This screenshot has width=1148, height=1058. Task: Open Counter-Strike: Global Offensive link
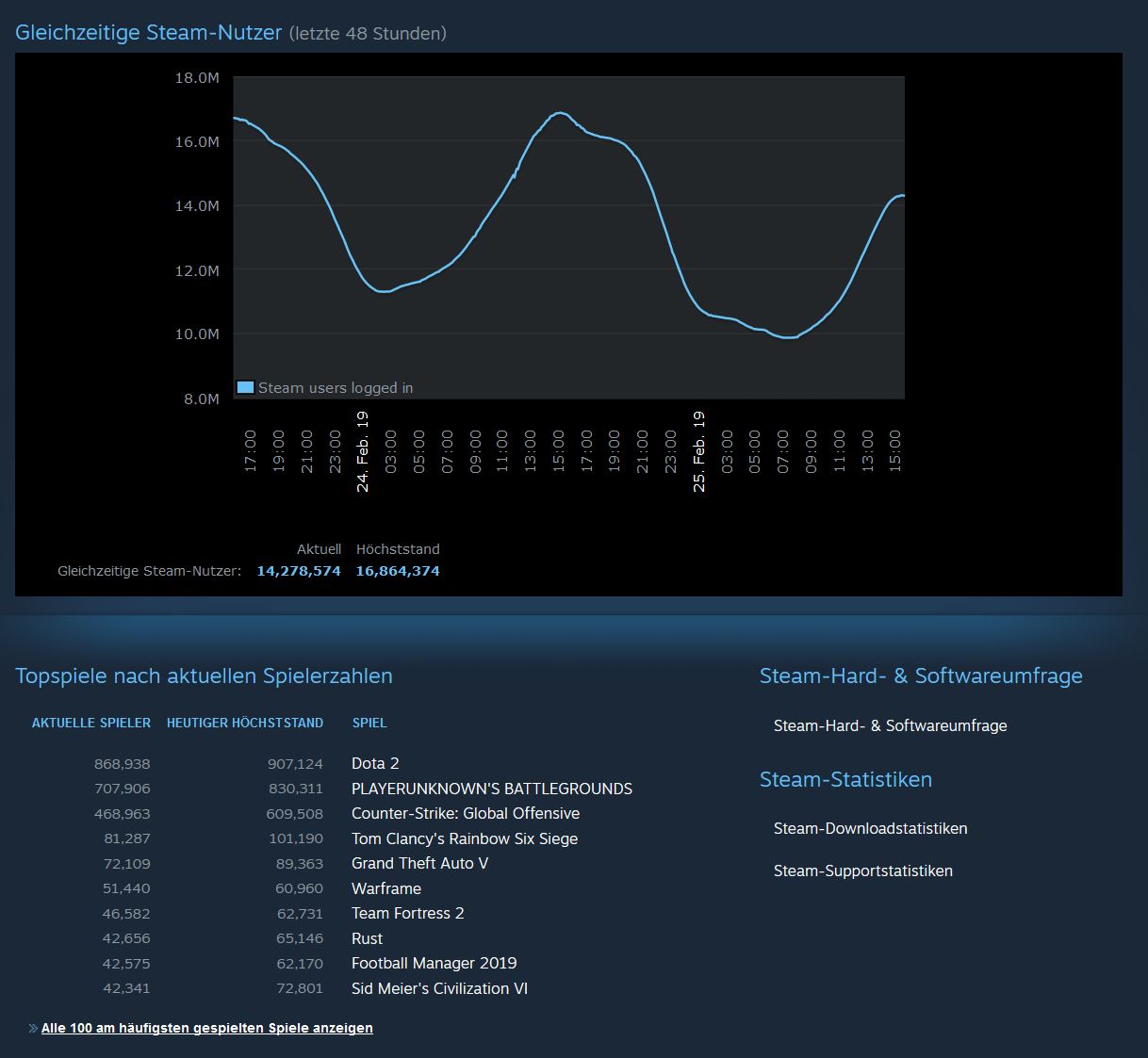(466, 813)
